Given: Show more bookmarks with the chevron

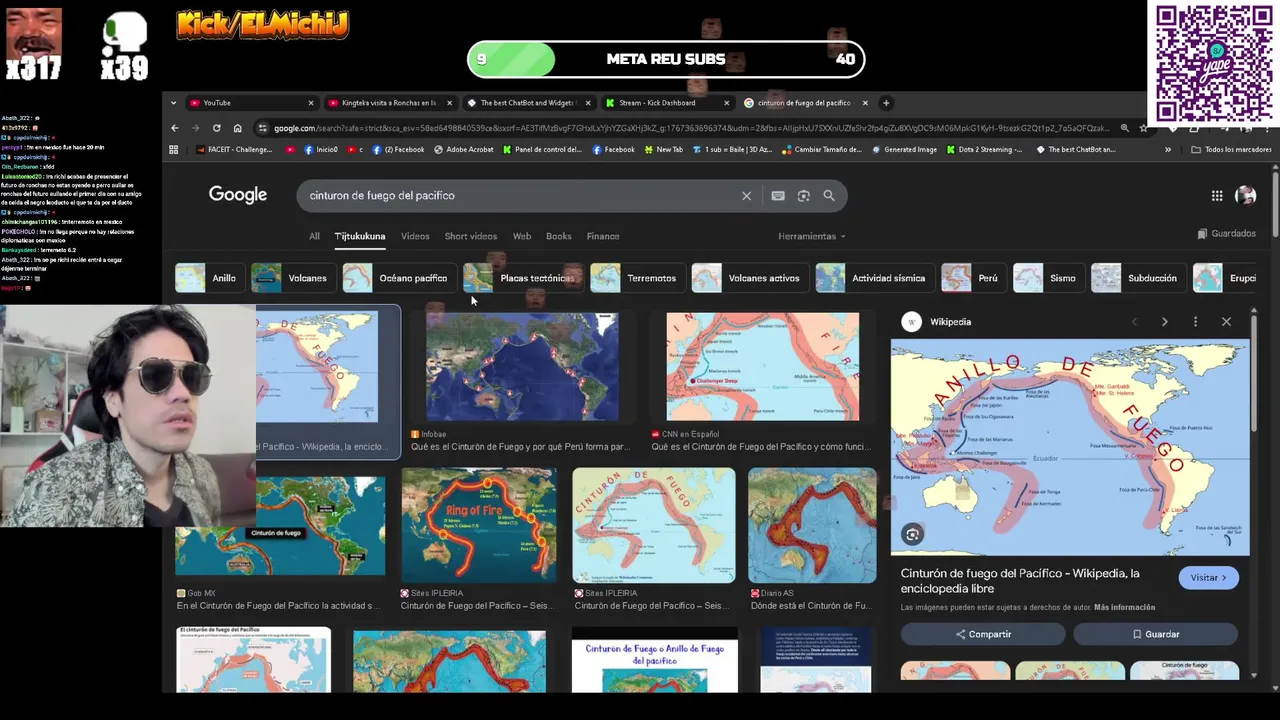Looking at the screenshot, I should 1168,150.
